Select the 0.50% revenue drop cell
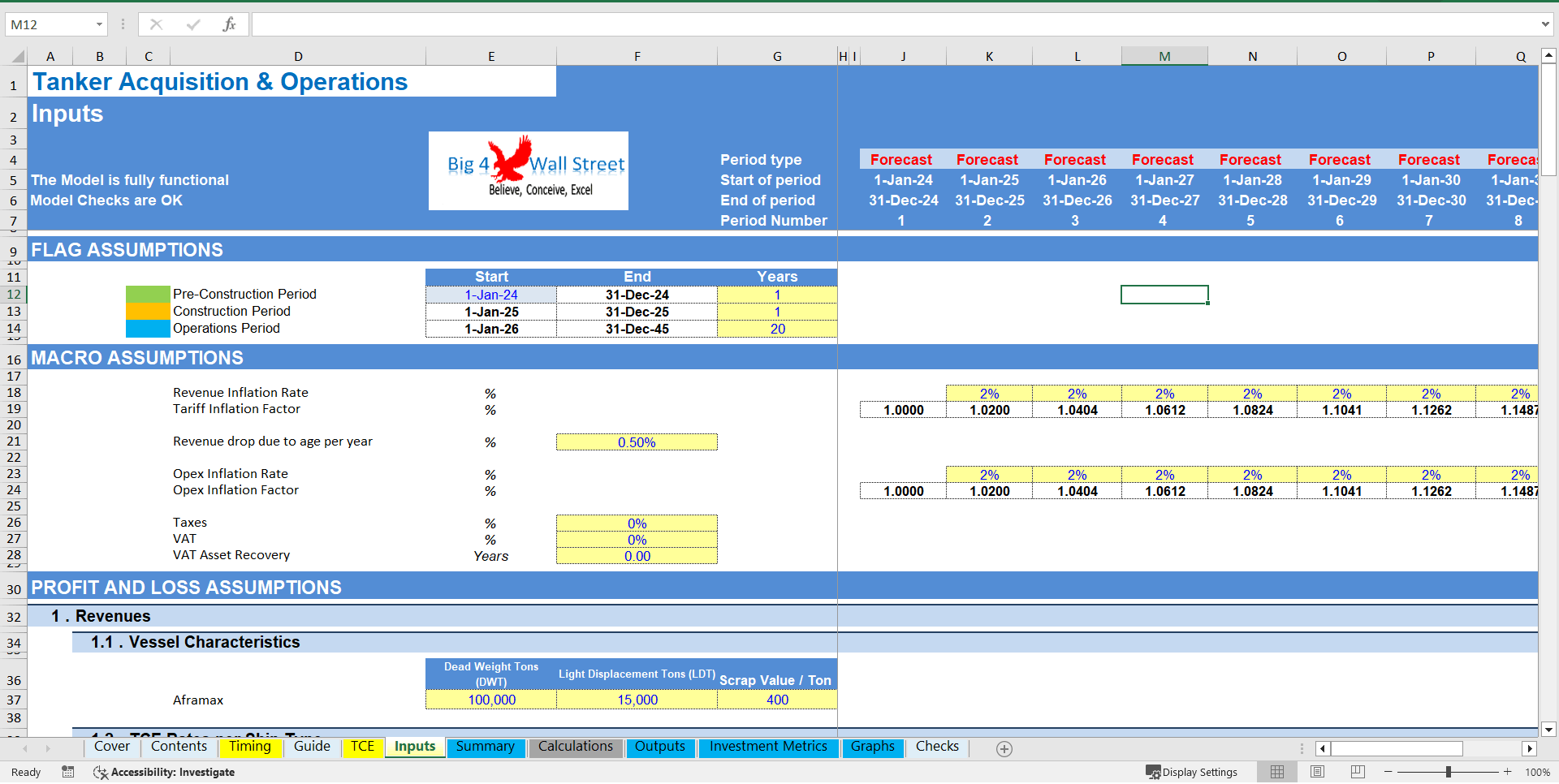Screen dimensions: 1559x784 tap(637, 442)
